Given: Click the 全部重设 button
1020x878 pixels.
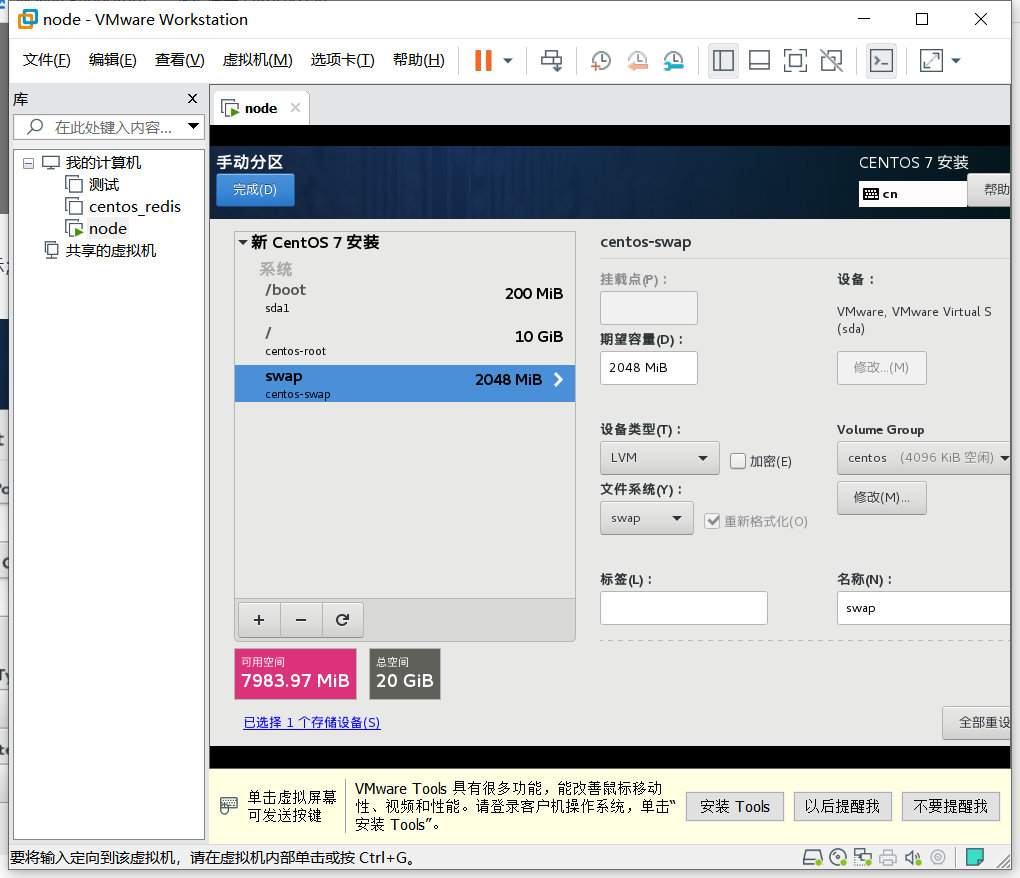Looking at the screenshot, I should point(977,723).
